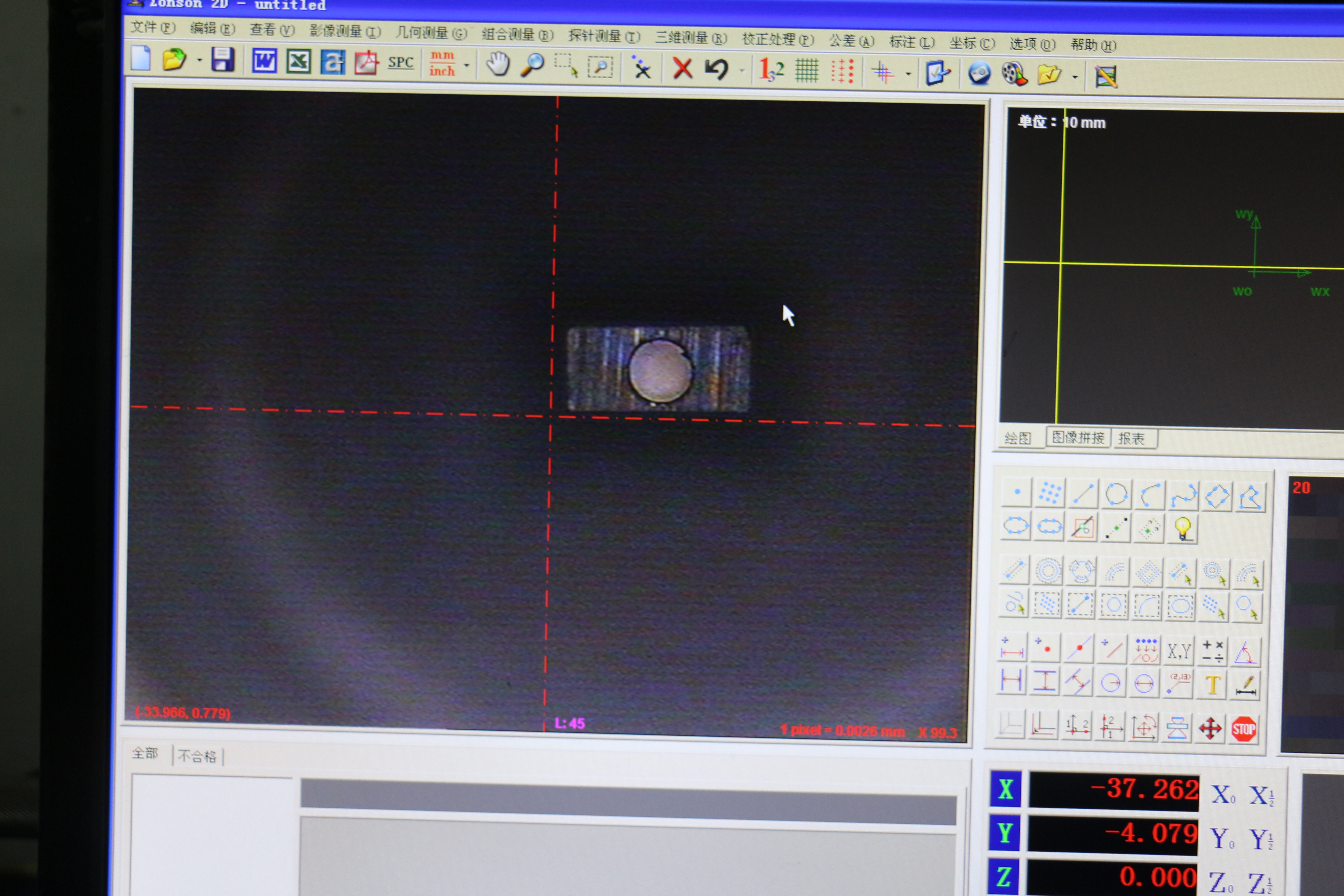The width and height of the screenshot is (1344, 896).
Task: Open the 影像测量(I) menu
Action: pyautogui.click(x=346, y=31)
